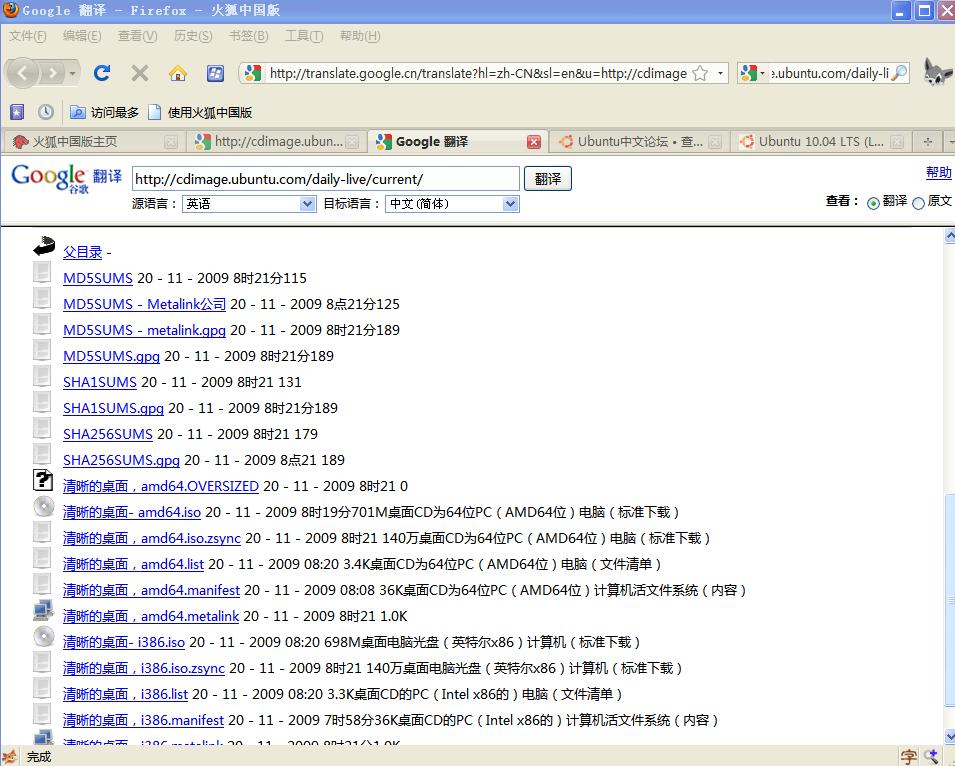Select the 翻译 view radio button
The height and width of the screenshot is (766, 955).
(x=873, y=203)
